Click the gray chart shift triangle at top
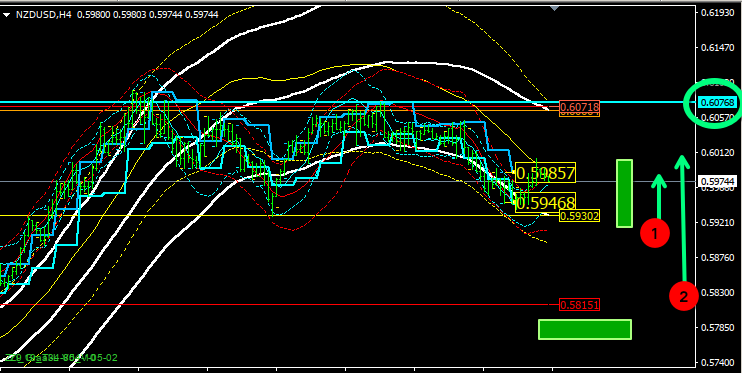This screenshot has width=742, height=373. (555, 7)
